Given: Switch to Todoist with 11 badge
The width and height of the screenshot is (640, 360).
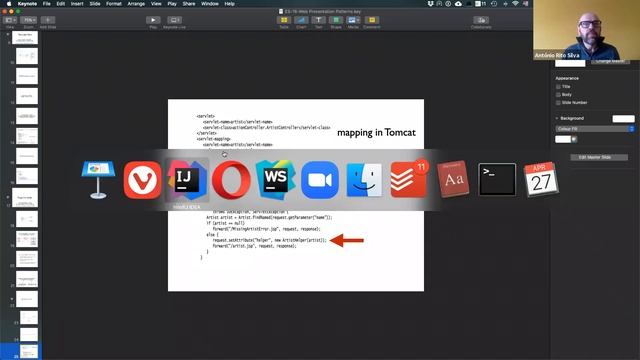Looking at the screenshot, I should point(409,179).
